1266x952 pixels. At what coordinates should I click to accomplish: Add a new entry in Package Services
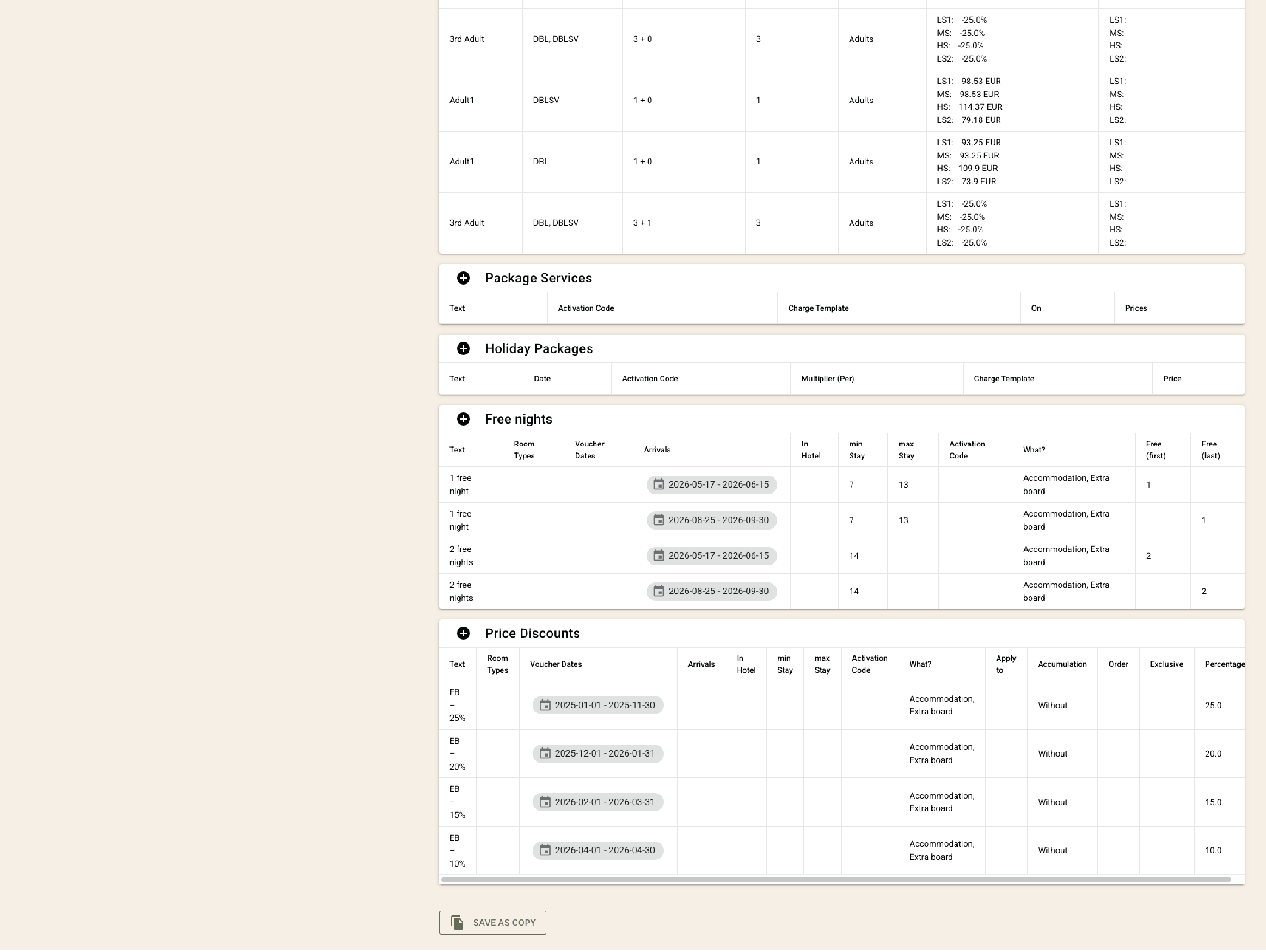(x=463, y=278)
